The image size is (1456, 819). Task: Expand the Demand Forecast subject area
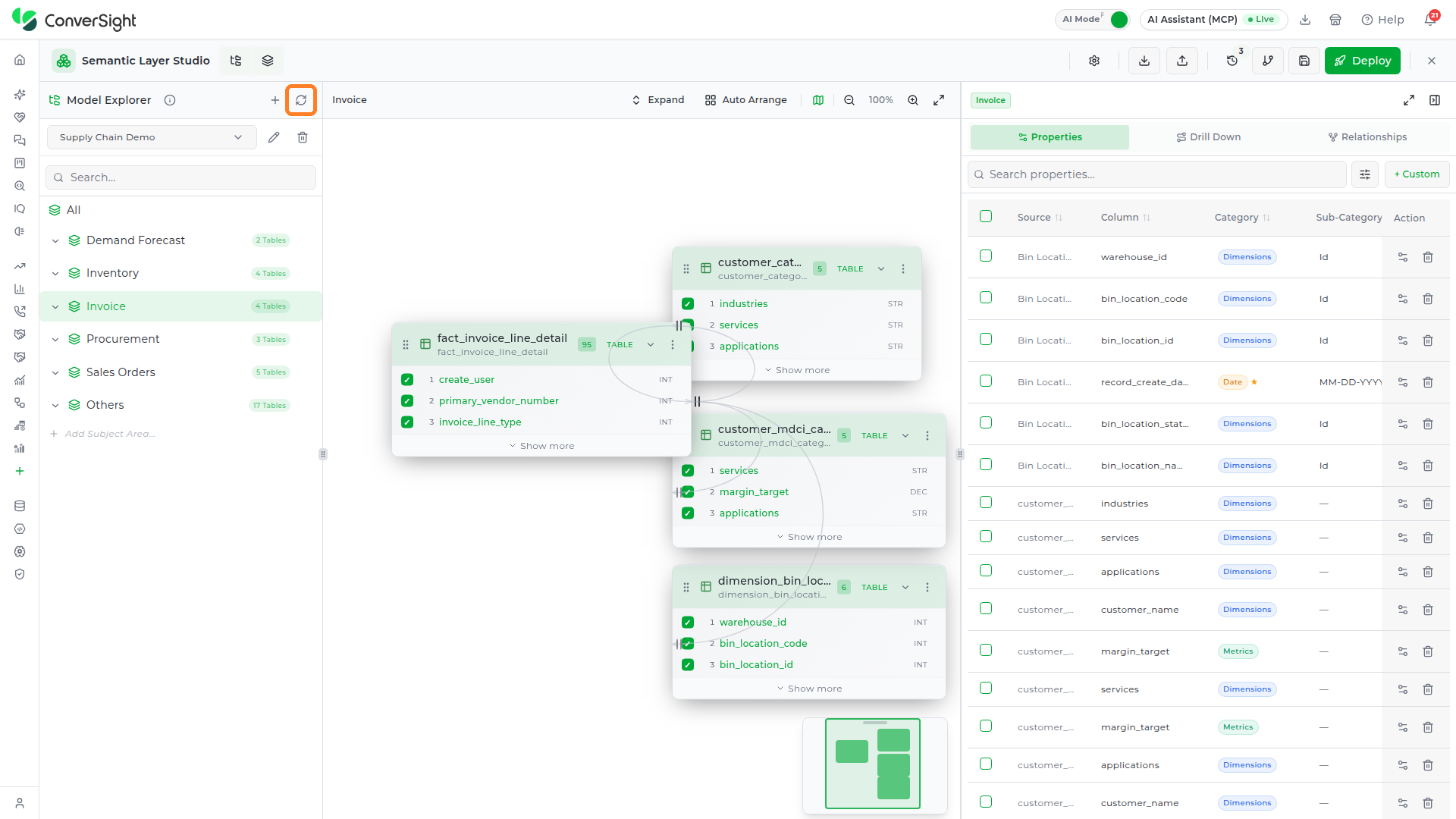coord(55,241)
